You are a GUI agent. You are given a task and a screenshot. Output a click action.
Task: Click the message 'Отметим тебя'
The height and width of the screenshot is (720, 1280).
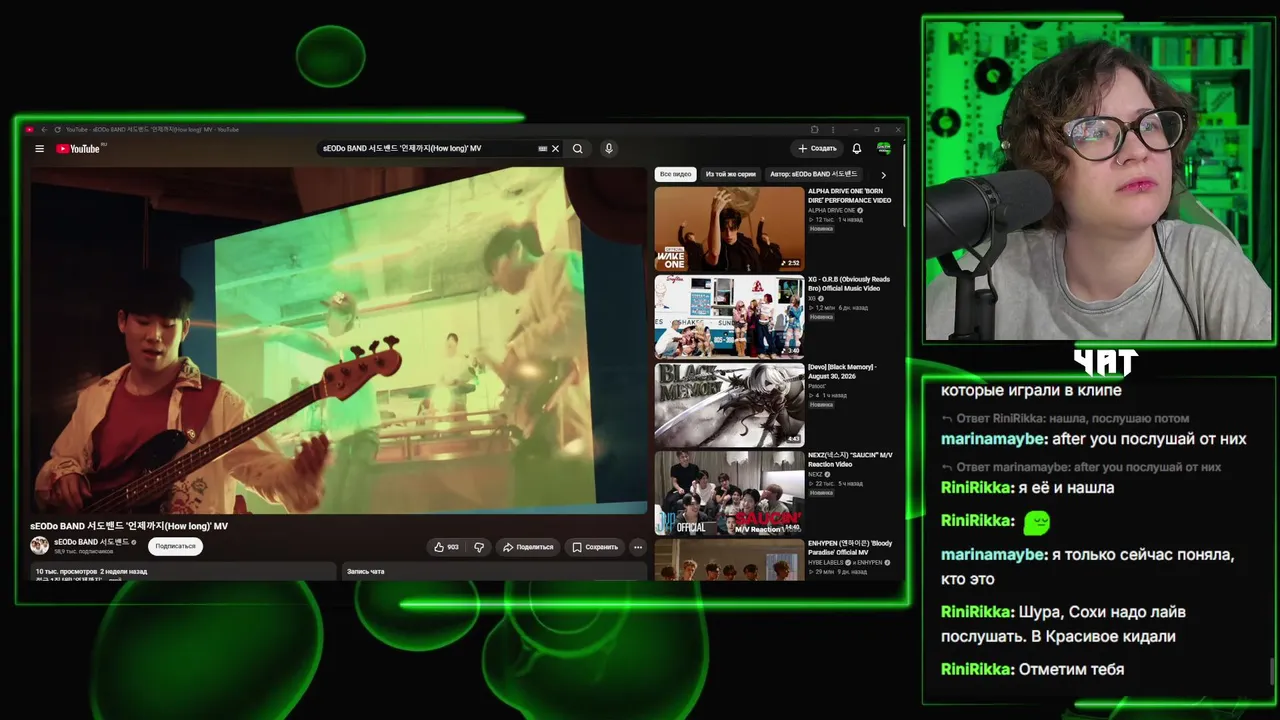tap(1071, 669)
